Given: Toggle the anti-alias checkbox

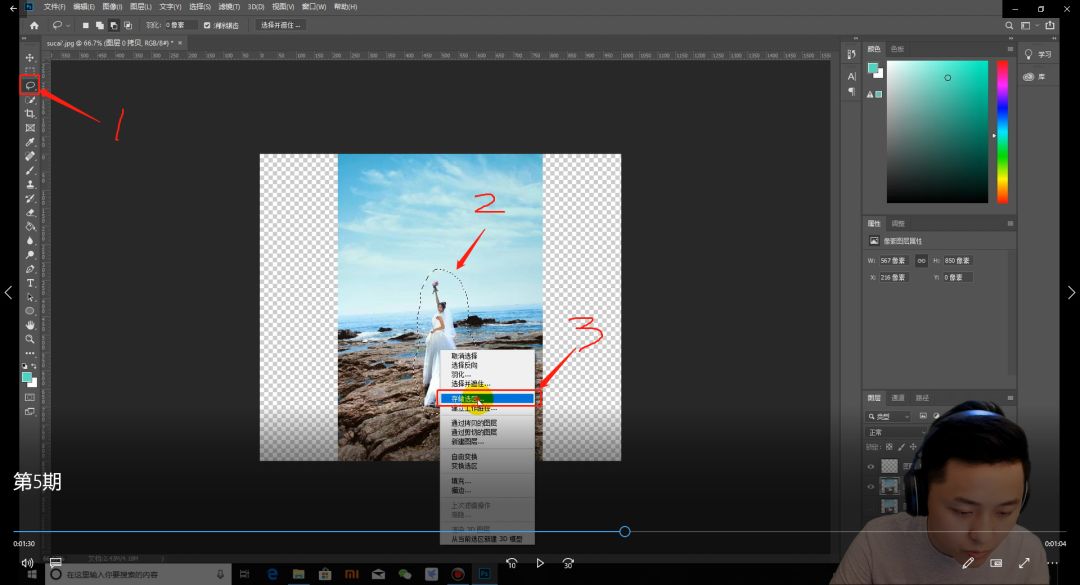Looking at the screenshot, I should coord(207,25).
